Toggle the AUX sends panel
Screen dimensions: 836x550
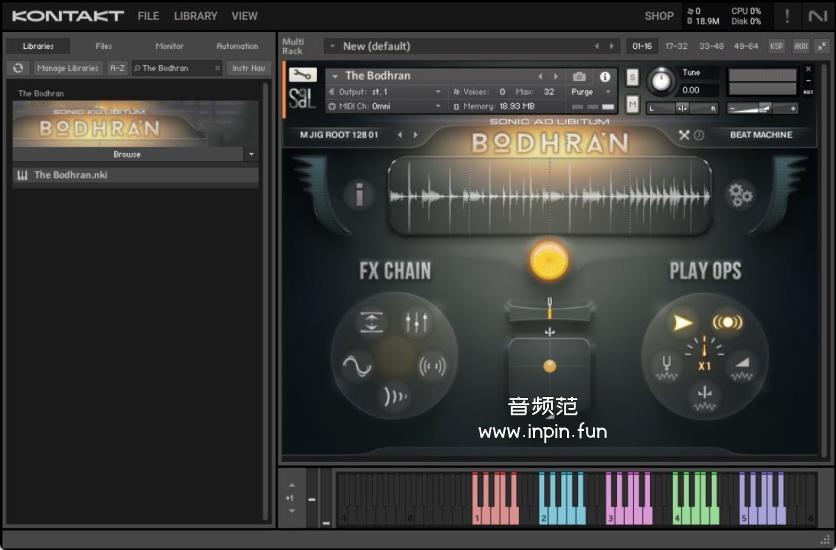pos(800,46)
